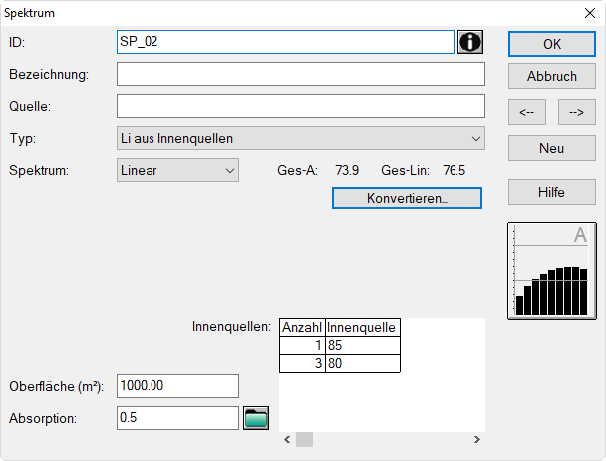Select the Innenquelle cell with value 80
Viewport: 606px width, 461px height.
point(363,363)
